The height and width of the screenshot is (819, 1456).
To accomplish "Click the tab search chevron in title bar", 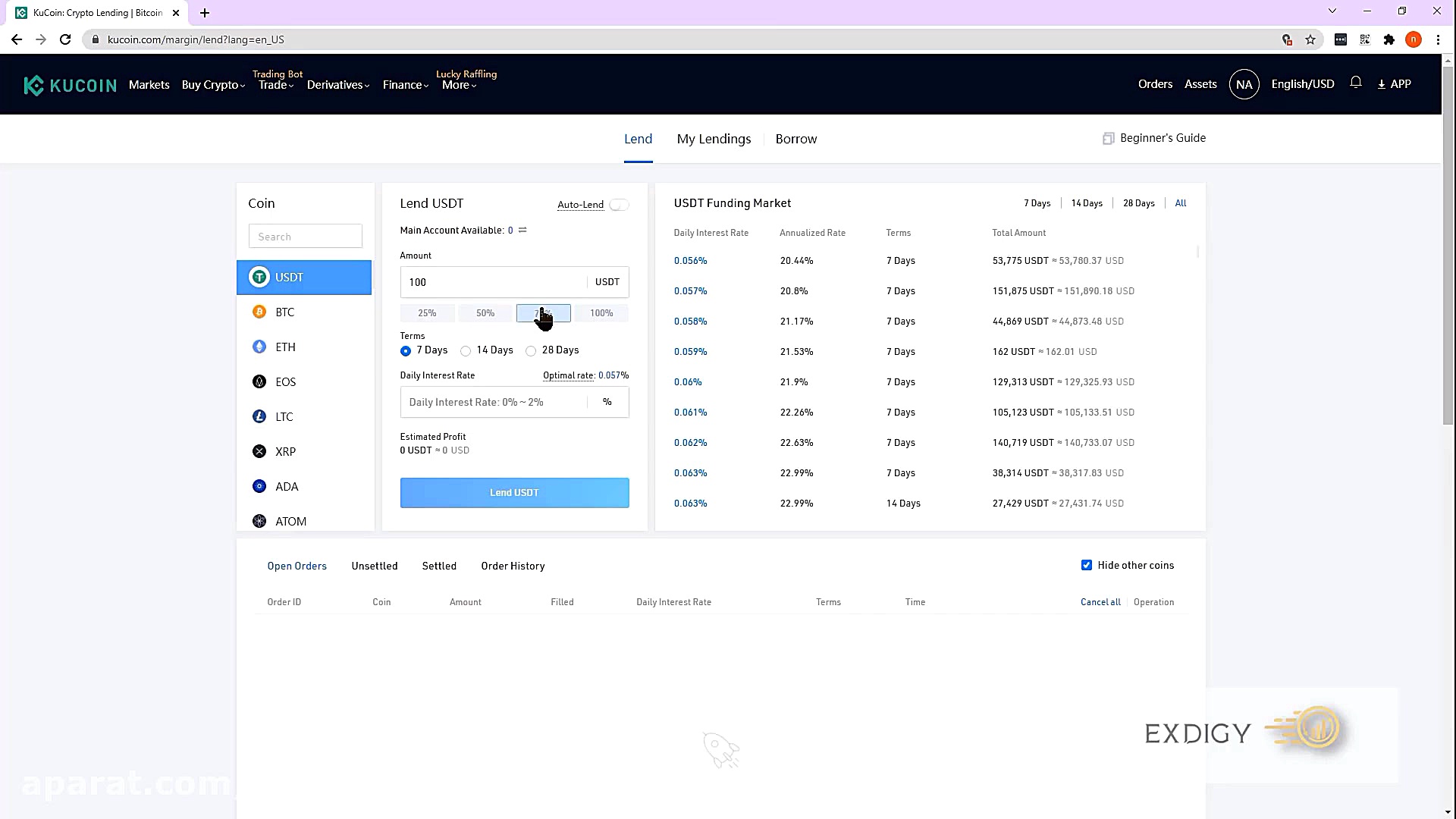I will 1332,11.
